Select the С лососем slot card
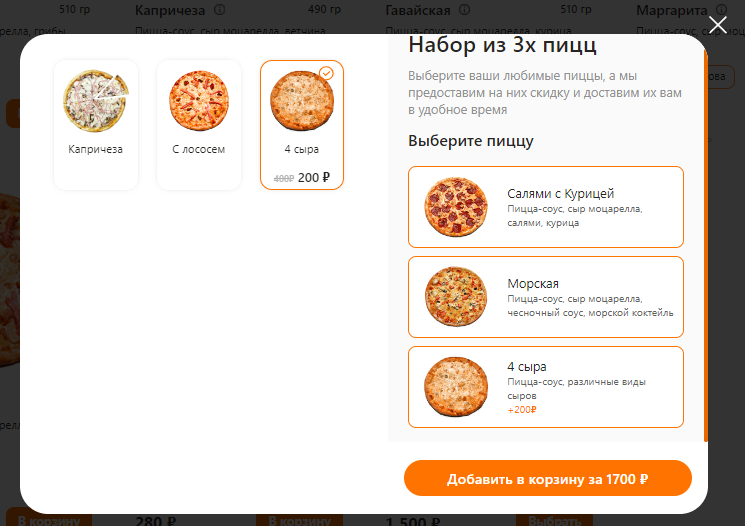Image resolution: width=745 pixels, height=526 pixels. [x=199, y=125]
